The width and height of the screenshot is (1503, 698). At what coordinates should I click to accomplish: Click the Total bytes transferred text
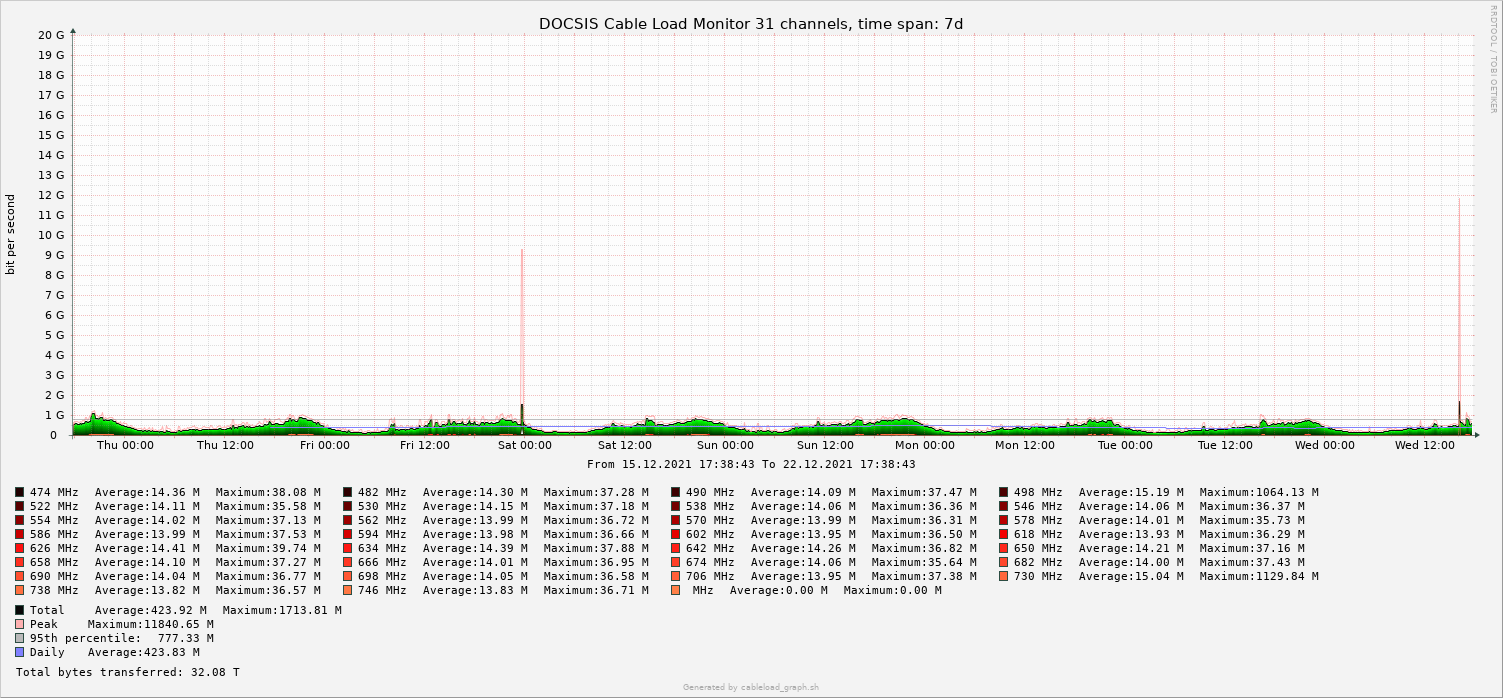128,673
